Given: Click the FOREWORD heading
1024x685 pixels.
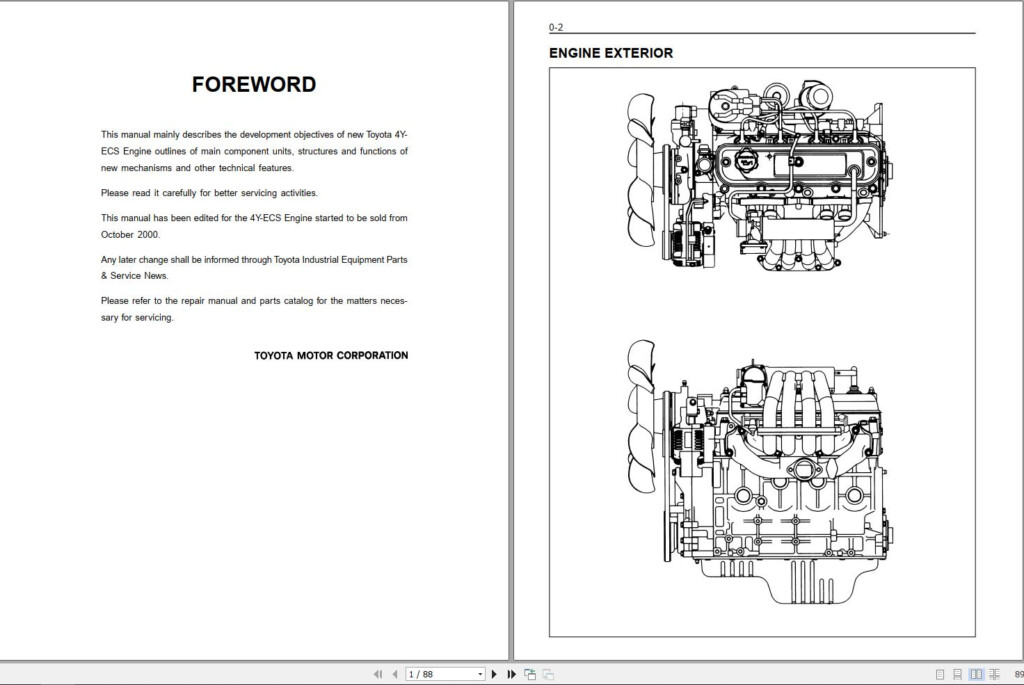Looking at the screenshot, I should click(x=254, y=84).
